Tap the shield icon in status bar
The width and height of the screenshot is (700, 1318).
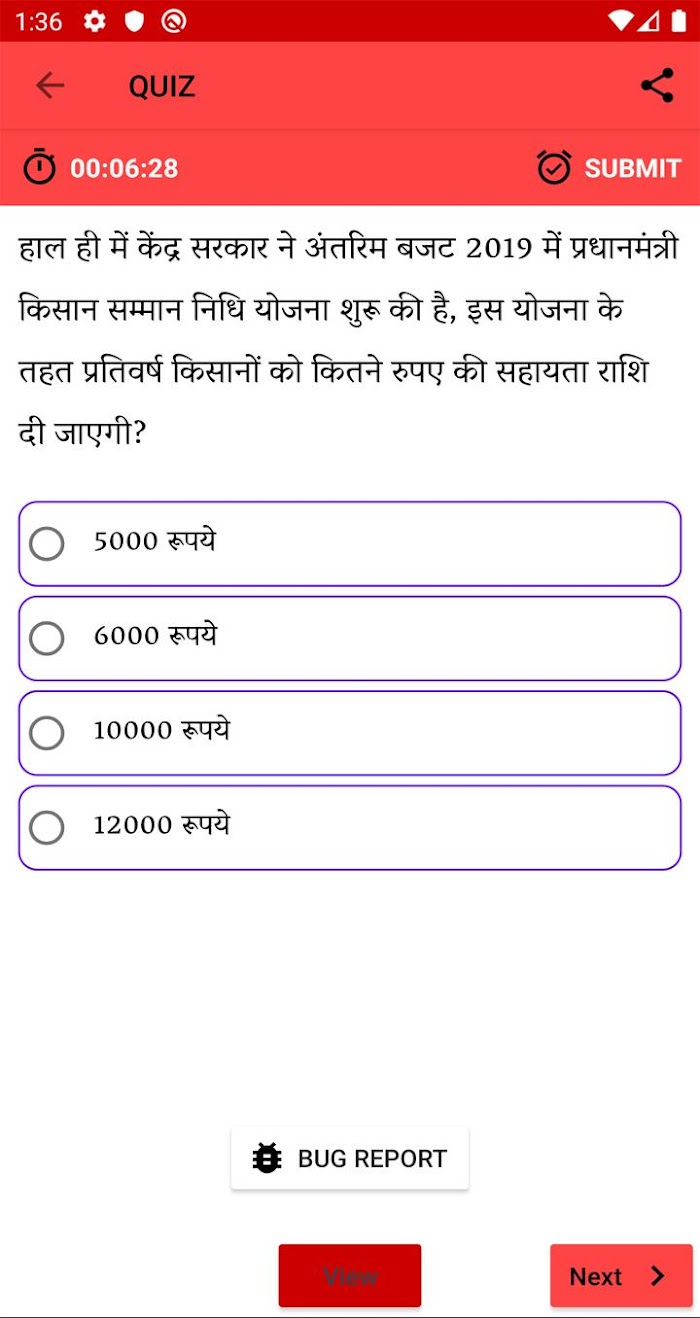135,21
